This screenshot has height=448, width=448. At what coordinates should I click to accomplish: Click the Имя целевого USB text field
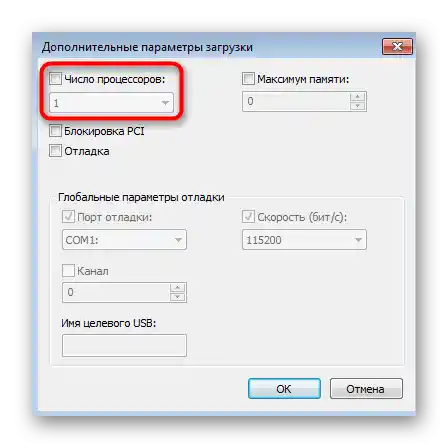point(124,345)
